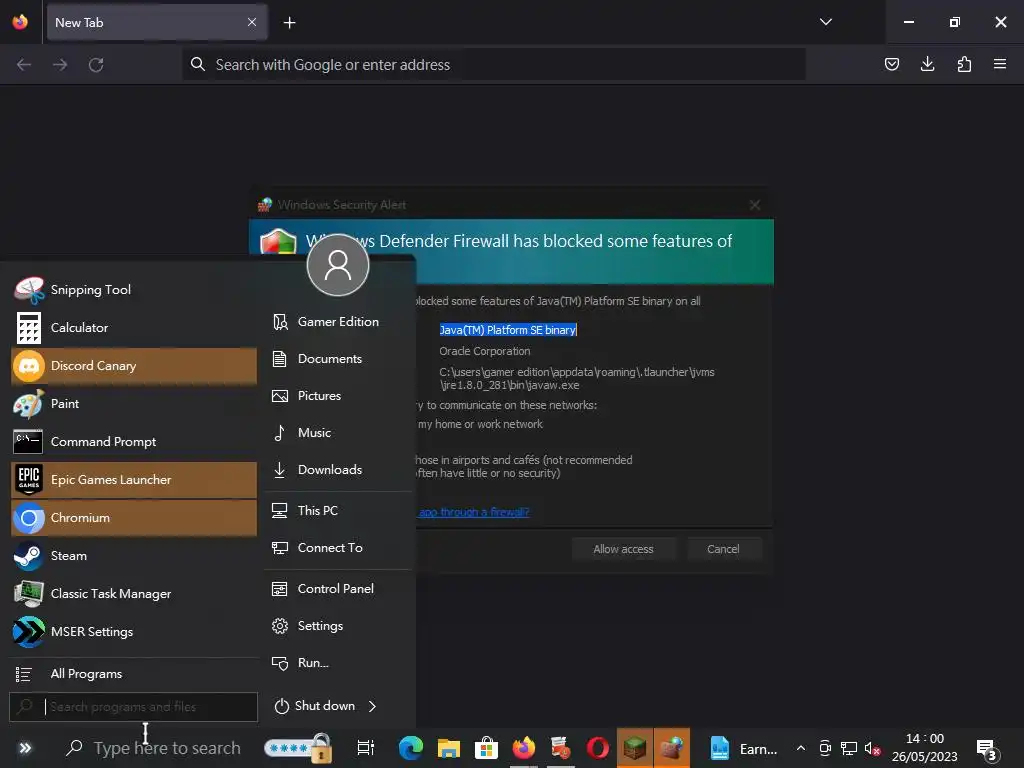The height and width of the screenshot is (768, 1024).
Task: Open Task View on taskbar
Action: 366,748
